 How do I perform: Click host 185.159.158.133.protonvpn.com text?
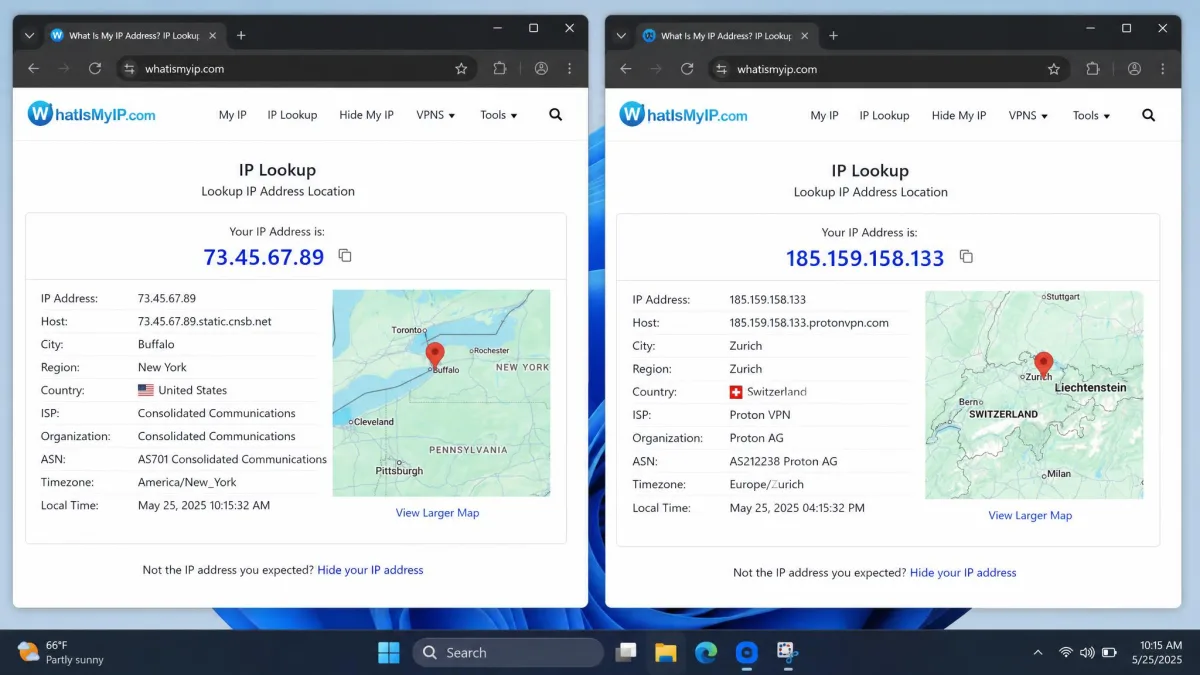pyautogui.click(x=809, y=323)
